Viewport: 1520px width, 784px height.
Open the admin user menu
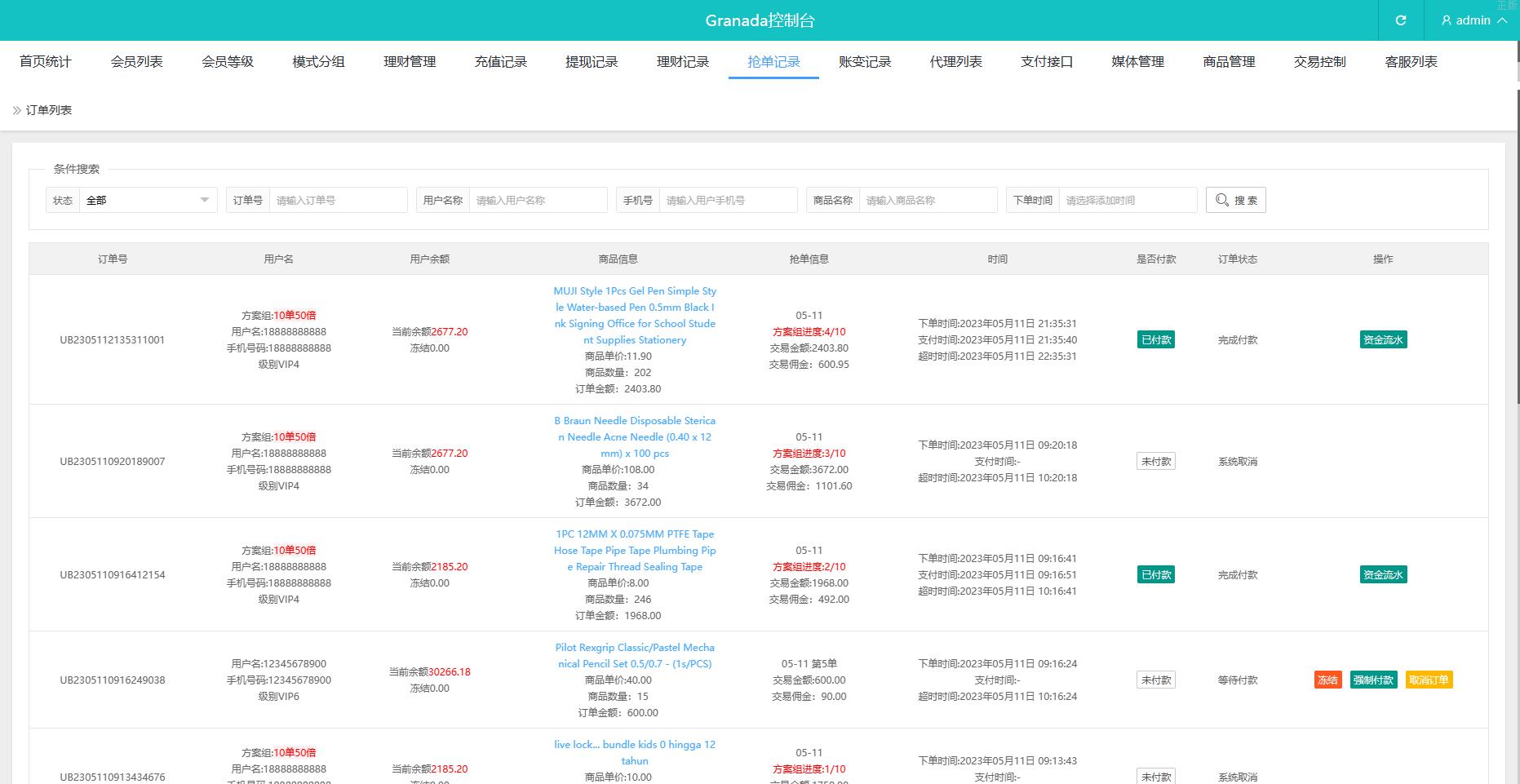(x=1473, y=20)
